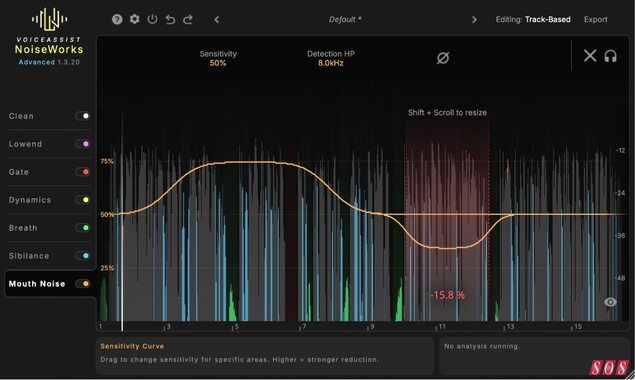This screenshot has width=635, height=380.
Task: Click the headphones listen icon
Action: (x=610, y=56)
